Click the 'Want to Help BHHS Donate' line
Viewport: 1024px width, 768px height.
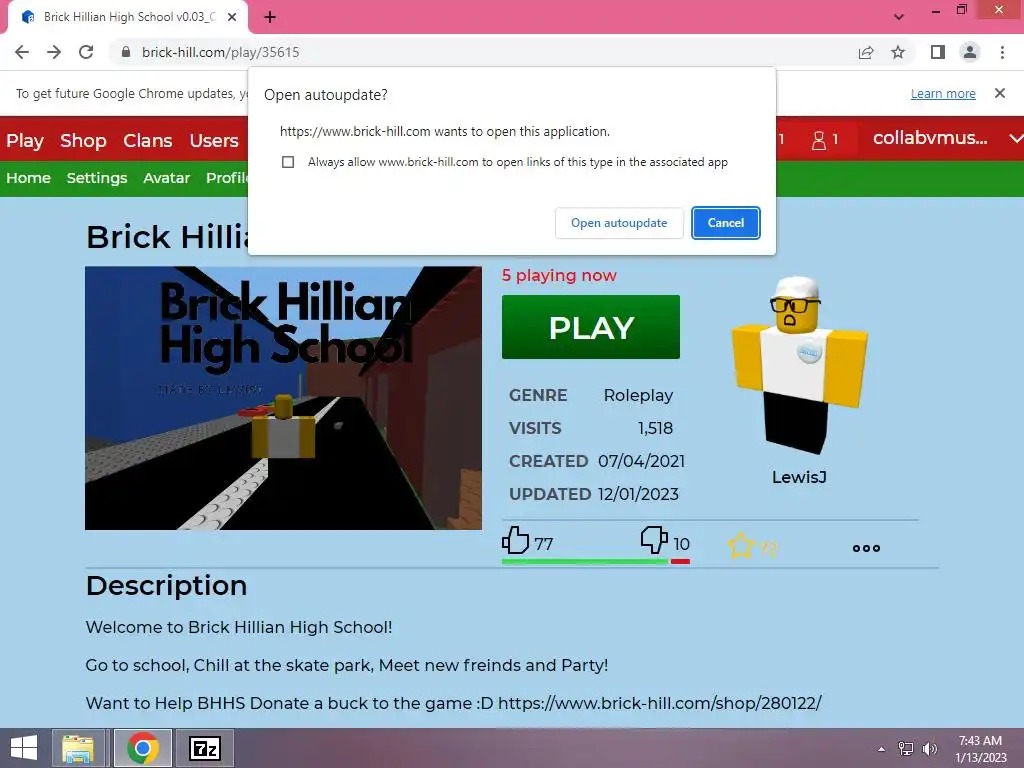[453, 703]
